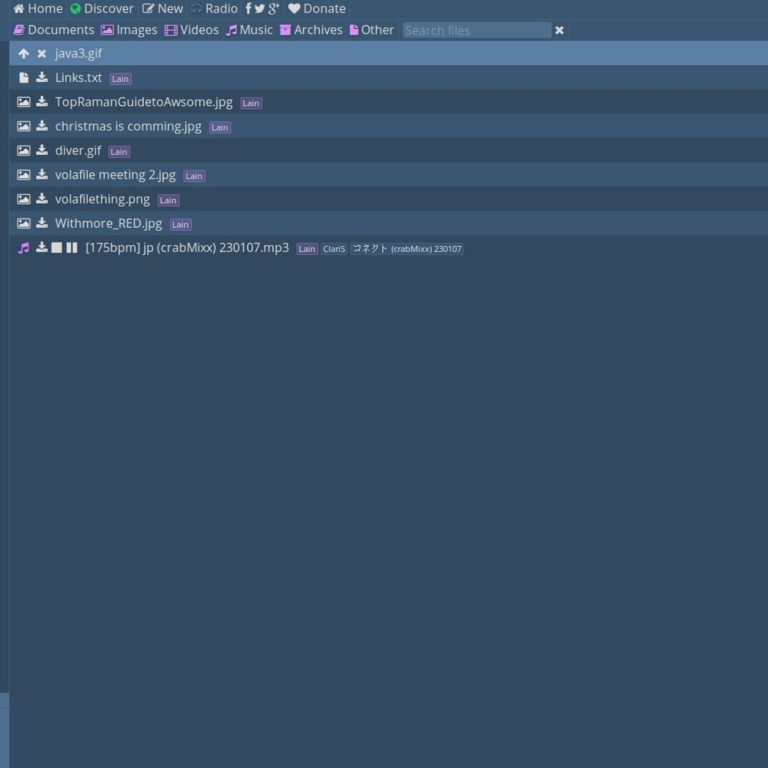Stop playback of the crabMixx mp3
This screenshot has width=768, height=768.
pos(57,248)
